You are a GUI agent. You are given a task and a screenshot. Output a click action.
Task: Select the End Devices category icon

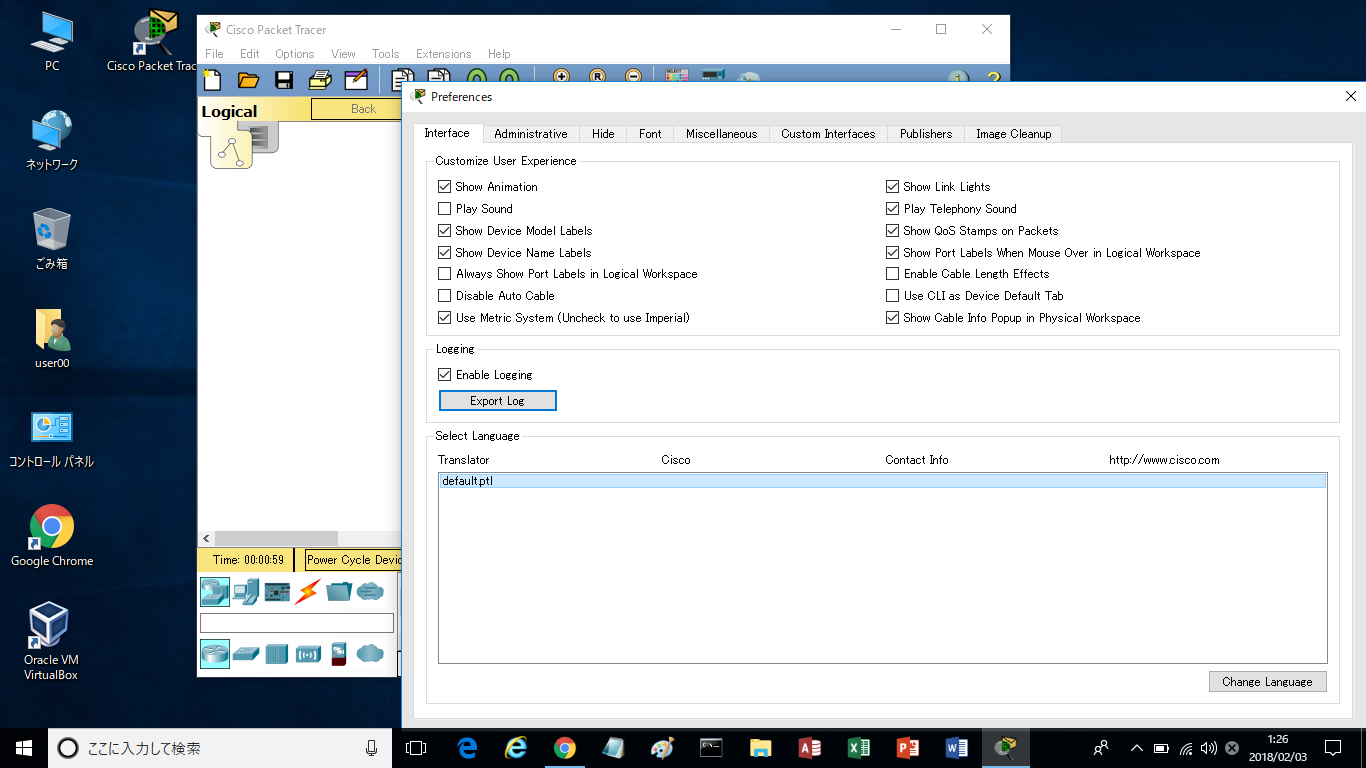coord(245,591)
